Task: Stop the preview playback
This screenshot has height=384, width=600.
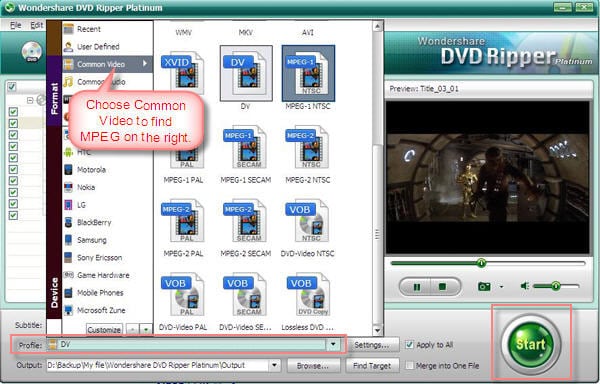Action: pyautogui.click(x=443, y=286)
